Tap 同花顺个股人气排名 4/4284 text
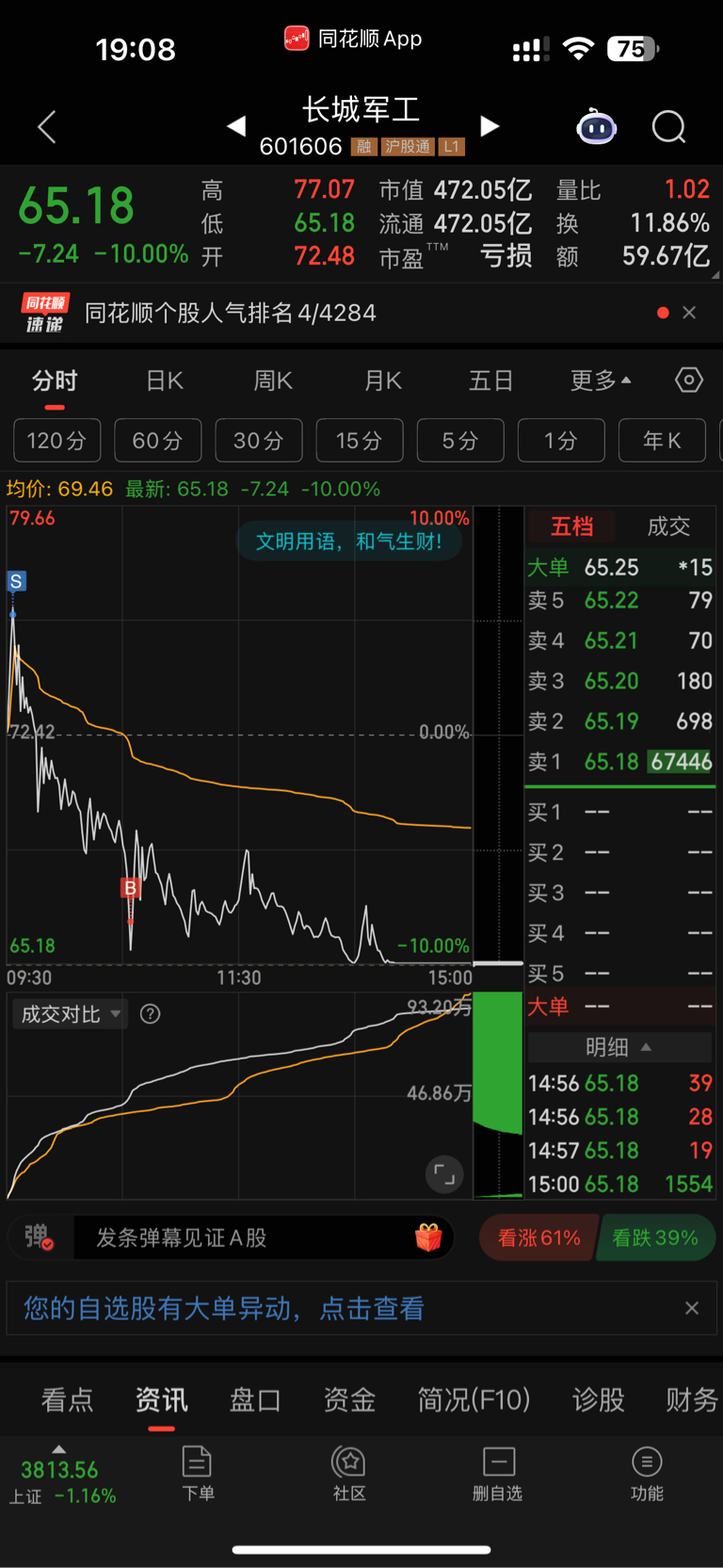The height and width of the screenshot is (1568, 723). [231, 313]
